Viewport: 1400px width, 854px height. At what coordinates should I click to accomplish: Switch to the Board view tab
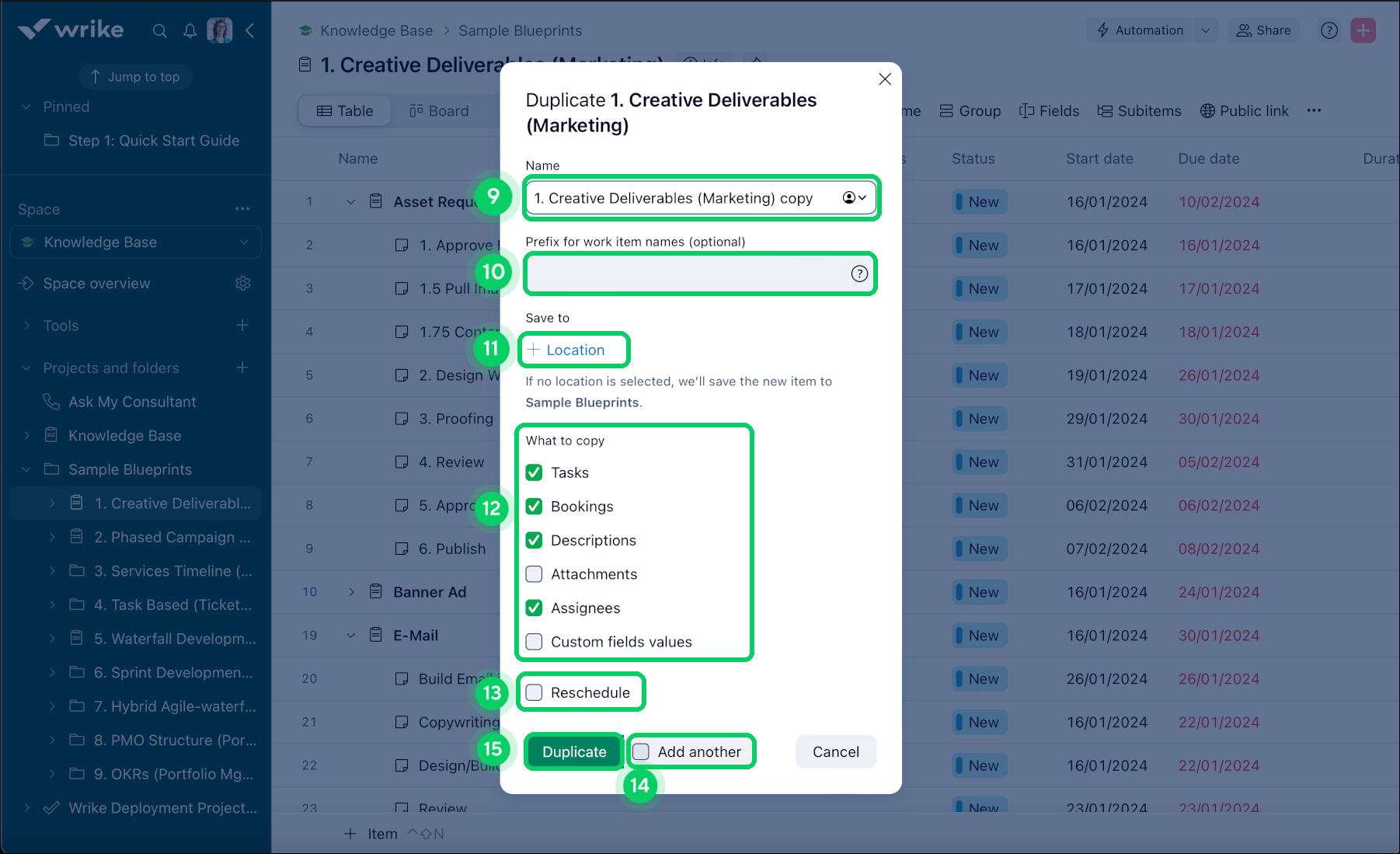coord(439,111)
